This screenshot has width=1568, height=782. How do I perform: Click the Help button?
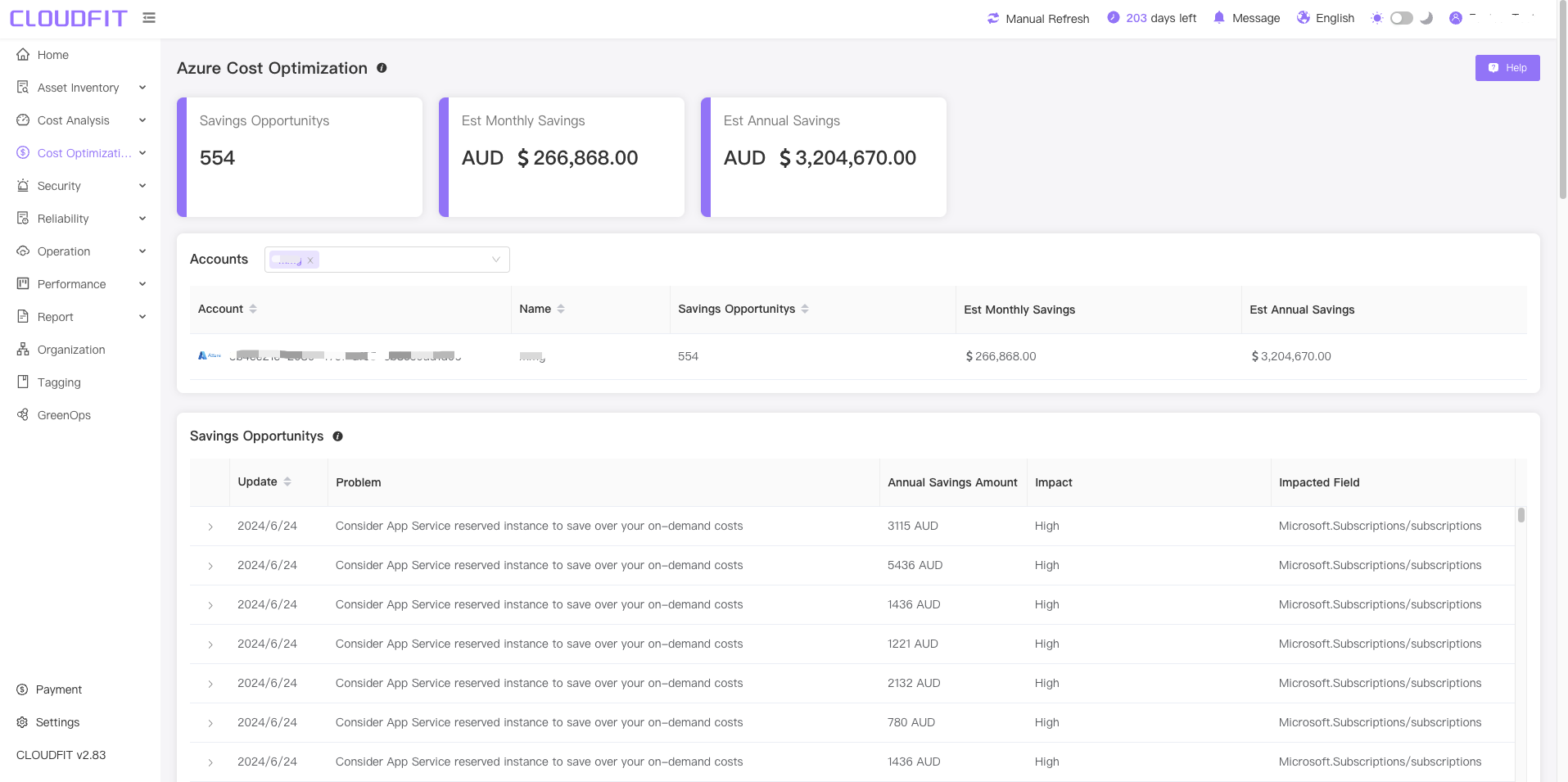coord(1507,68)
